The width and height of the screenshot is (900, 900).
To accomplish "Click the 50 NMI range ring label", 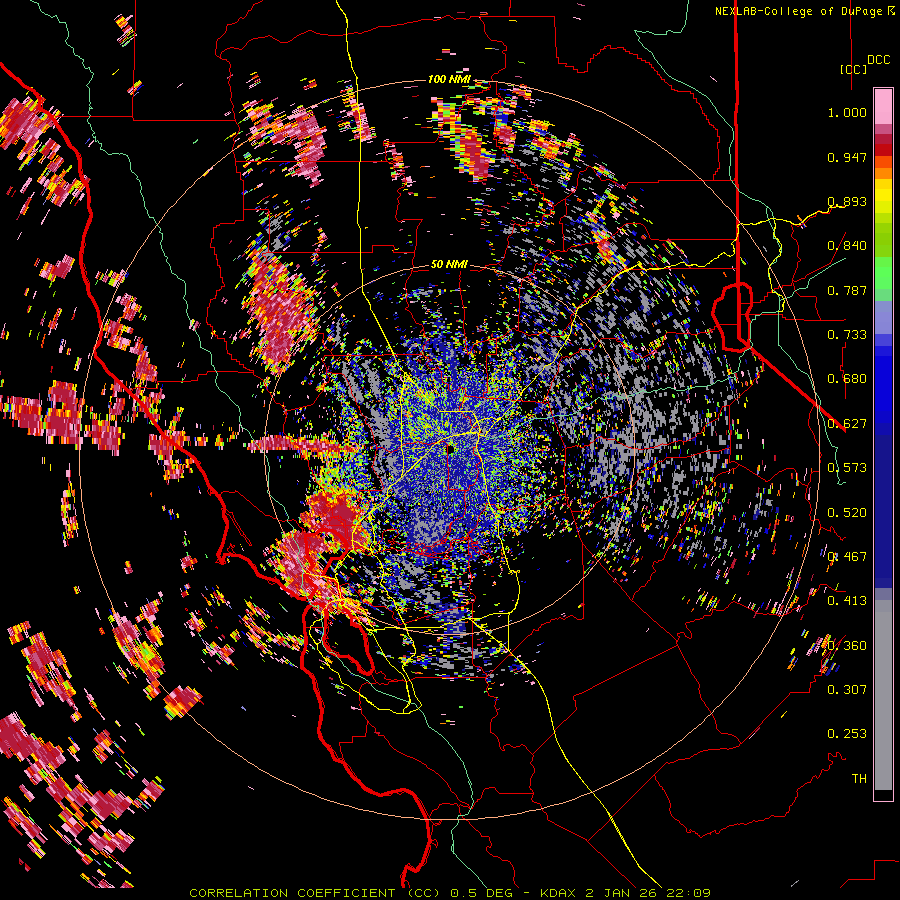I will click(449, 264).
